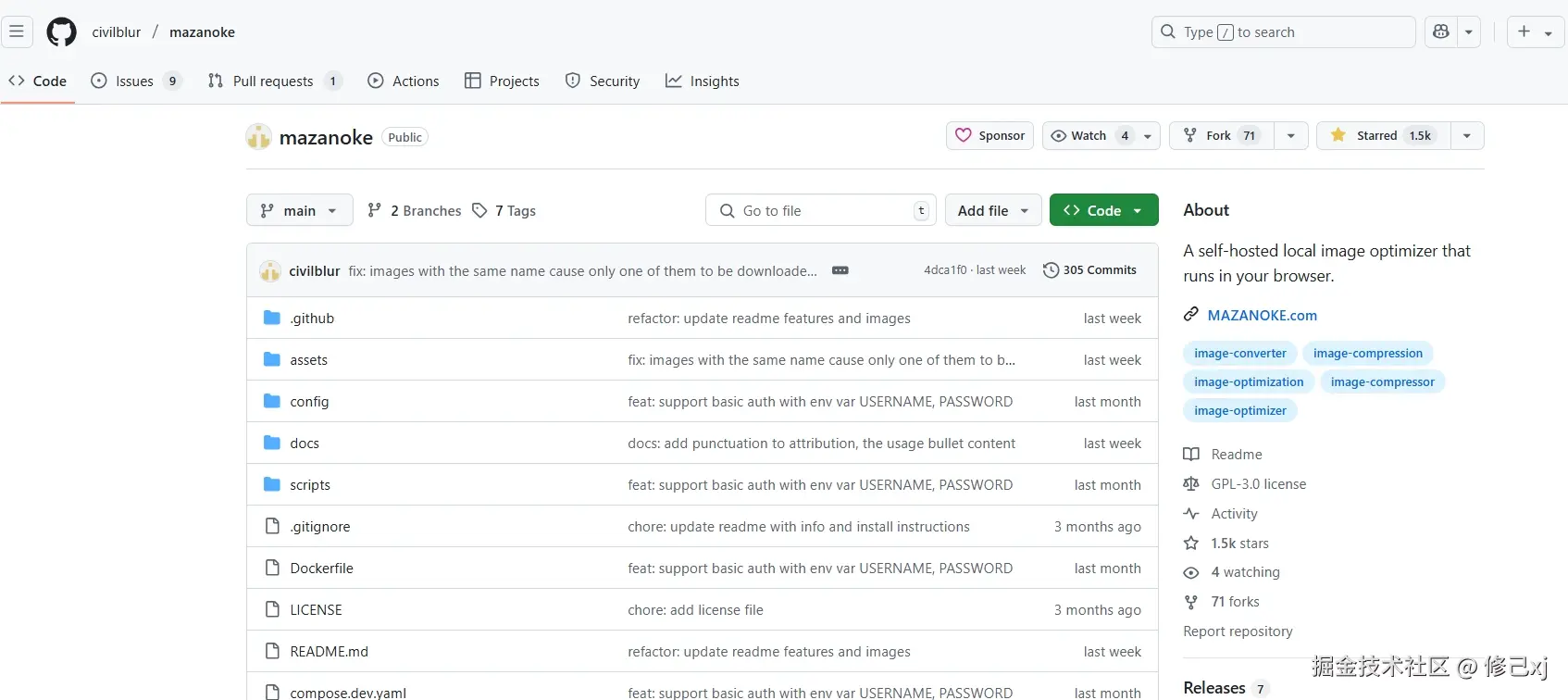Open commit hash 4dca1f0
Screen dimensions: 1568x700
pos(945,270)
